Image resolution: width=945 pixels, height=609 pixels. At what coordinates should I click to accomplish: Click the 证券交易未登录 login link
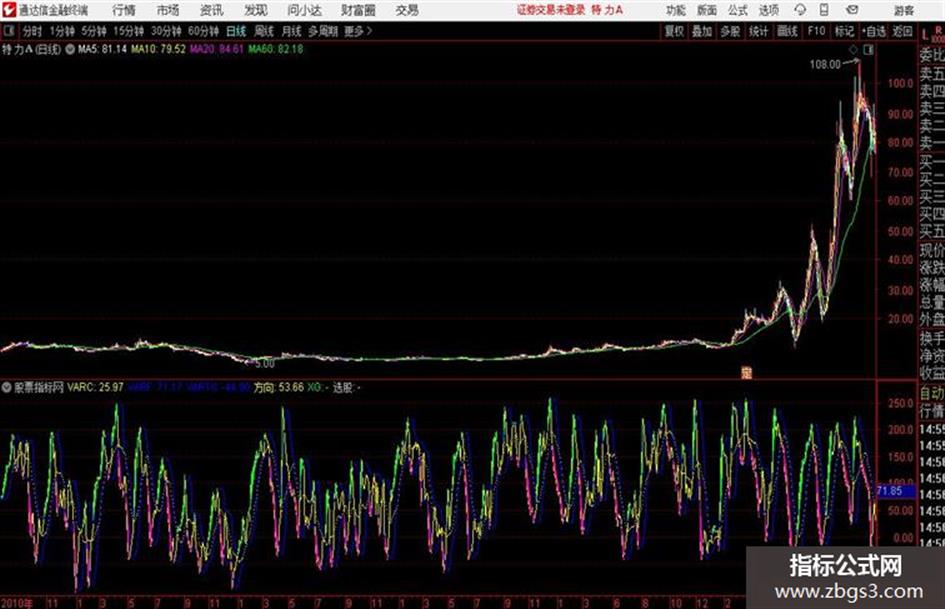coord(551,10)
